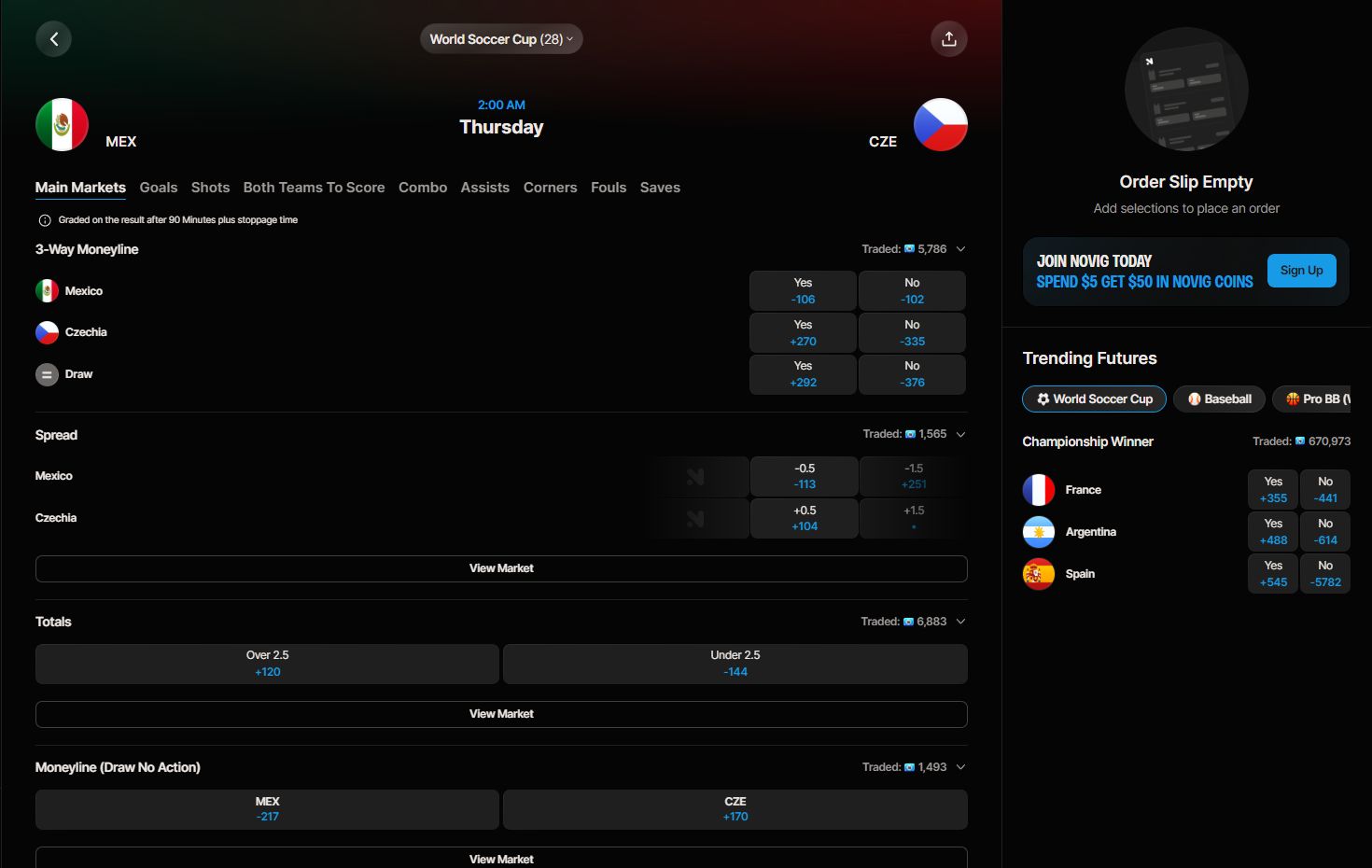Click the 2:00 AM match time
The height and width of the screenshot is (868, 1372).
click(x=501, y=105)
